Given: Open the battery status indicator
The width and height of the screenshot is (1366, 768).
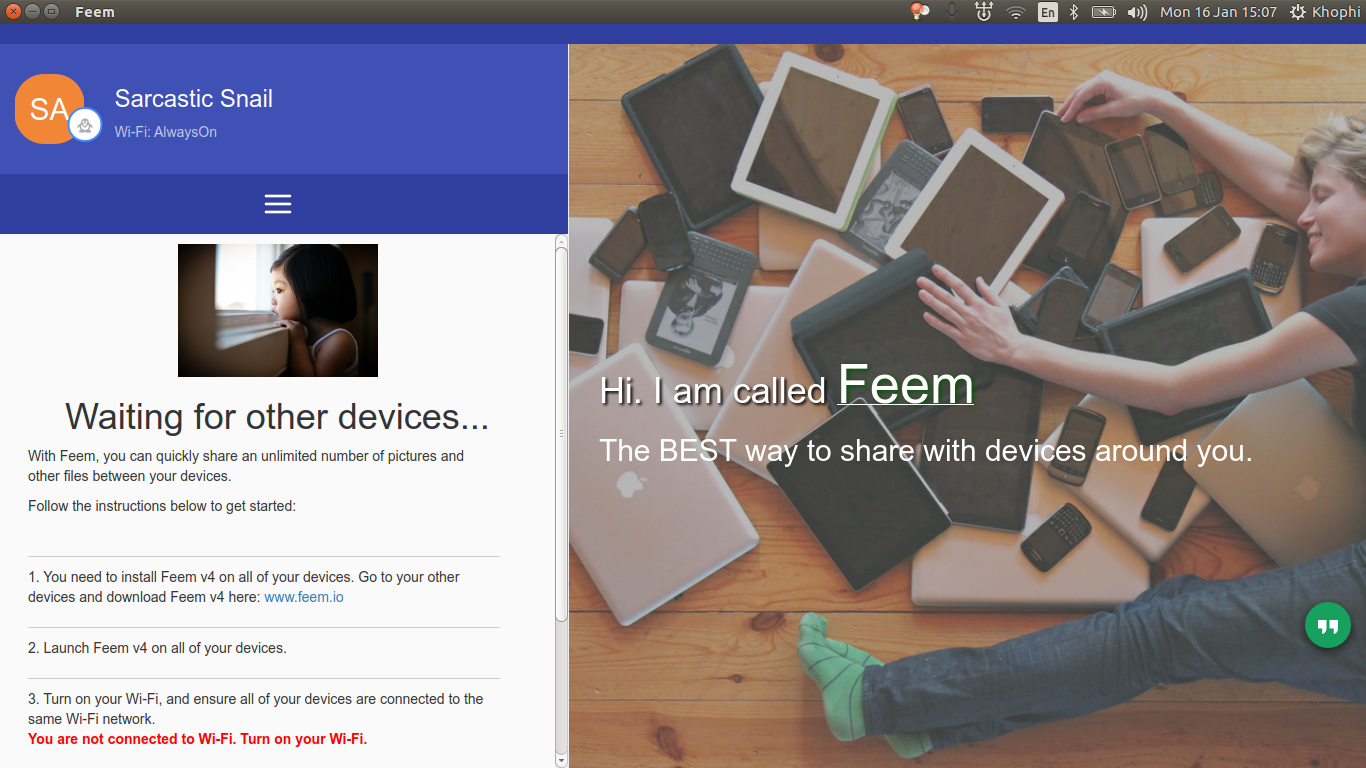Looking at the screenshot, I should 1103,12.
